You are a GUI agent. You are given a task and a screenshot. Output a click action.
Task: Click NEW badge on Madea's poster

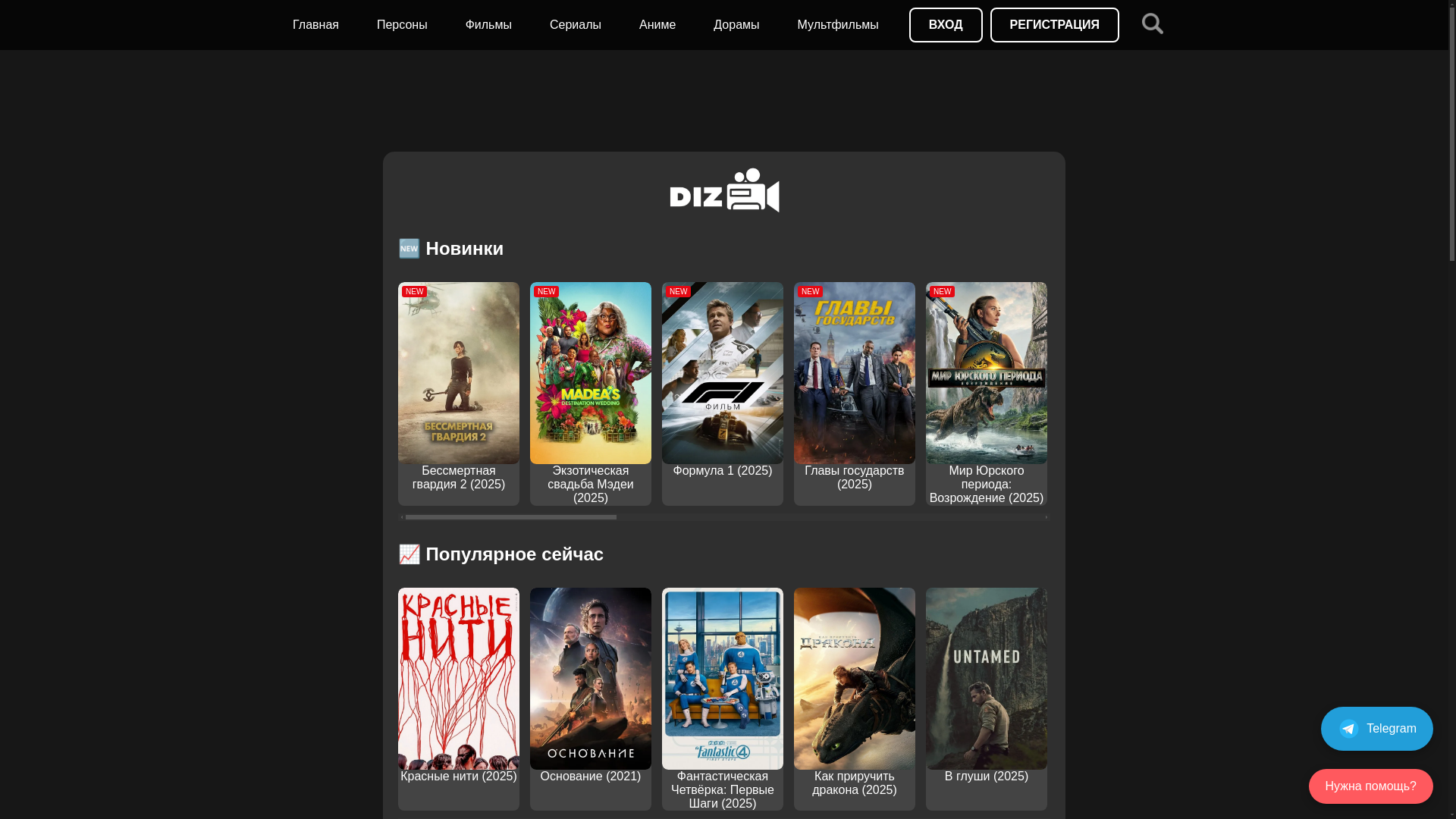point(546,292)
